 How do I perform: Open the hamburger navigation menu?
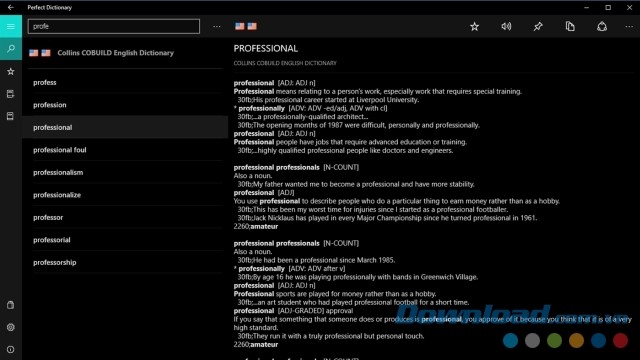(x=11, y=27)
